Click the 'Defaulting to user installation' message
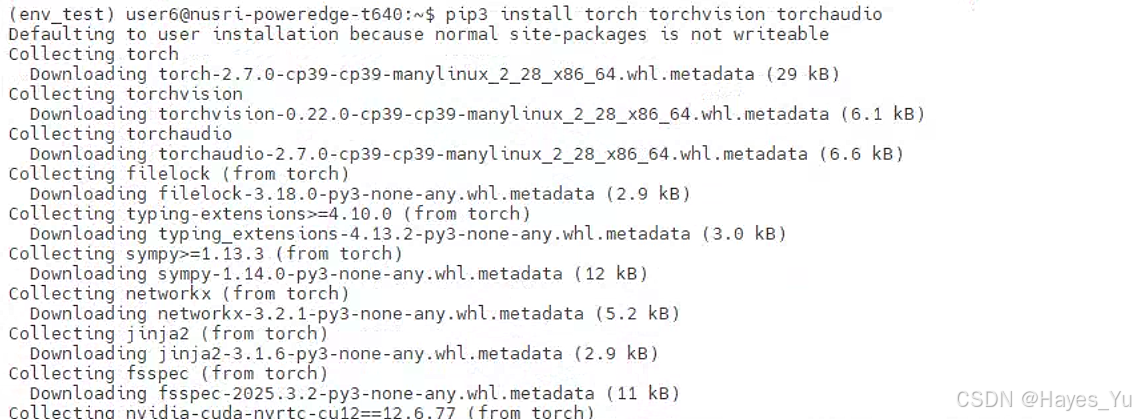Screen dimensions: 1136x419 (419, 34)
